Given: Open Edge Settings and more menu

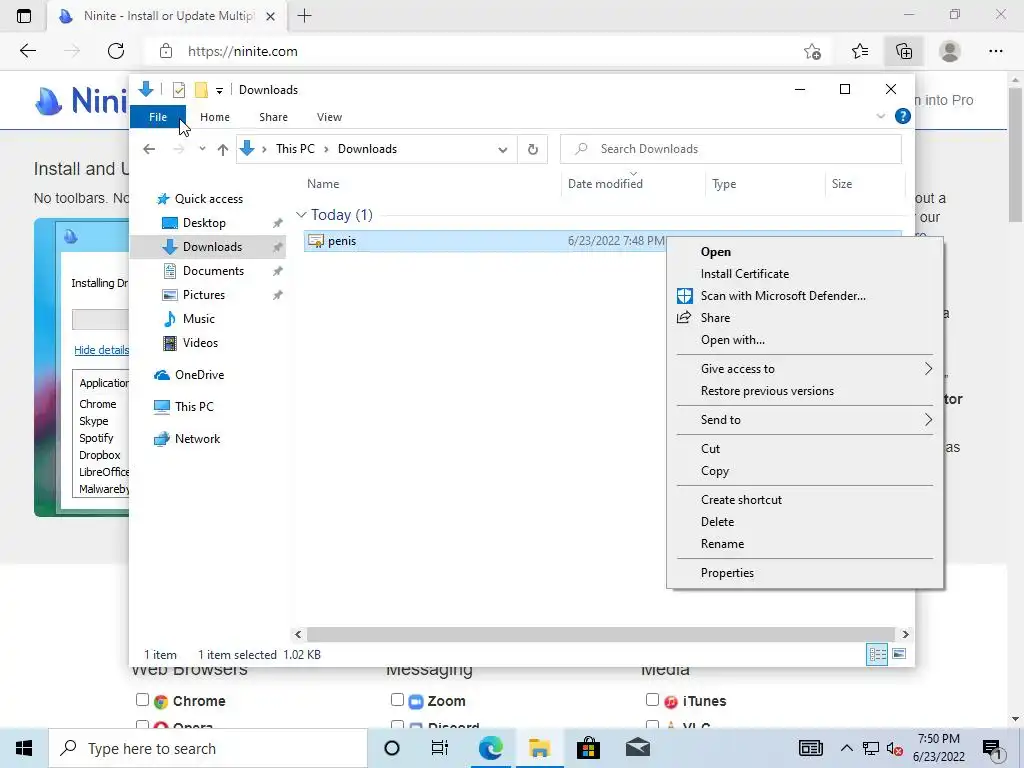Looking at the screenshot, I should coord(995,51).
